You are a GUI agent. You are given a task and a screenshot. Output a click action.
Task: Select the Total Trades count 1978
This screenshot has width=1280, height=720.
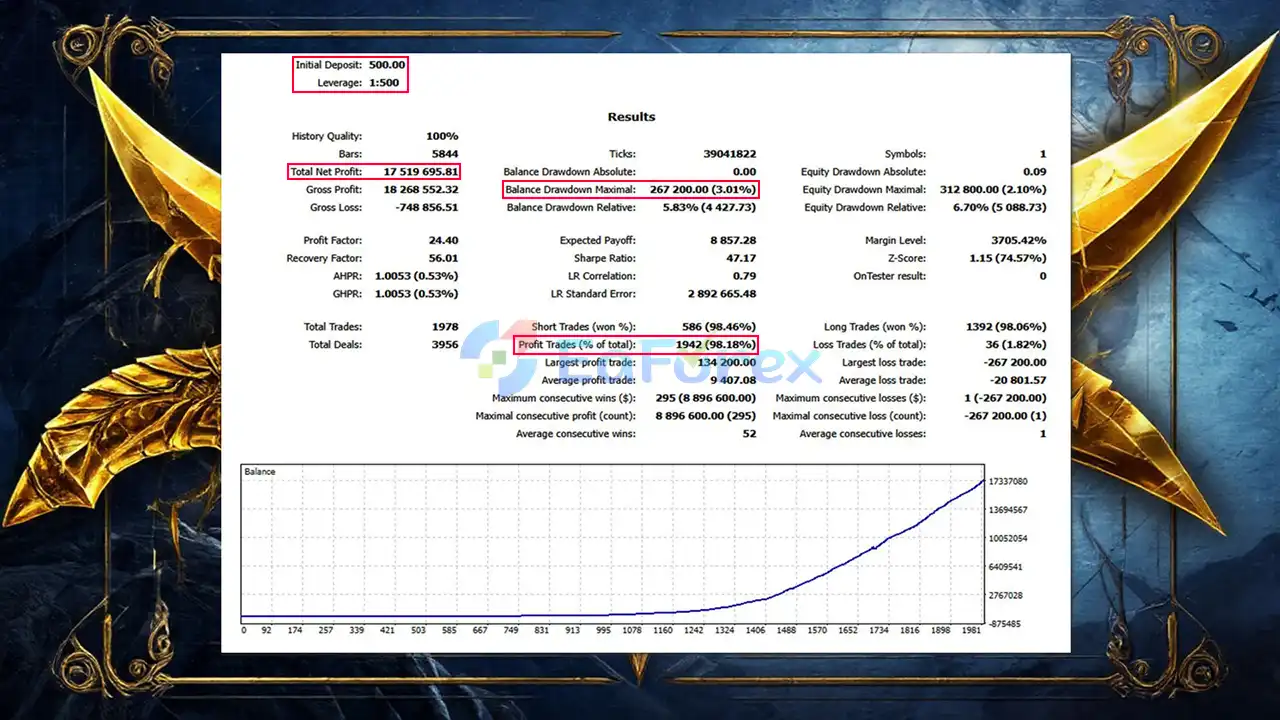click(x=444, y=327)
